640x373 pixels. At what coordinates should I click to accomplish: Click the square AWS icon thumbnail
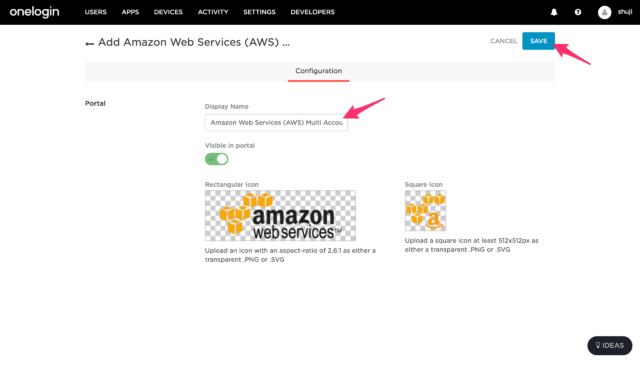pos(425,211)
